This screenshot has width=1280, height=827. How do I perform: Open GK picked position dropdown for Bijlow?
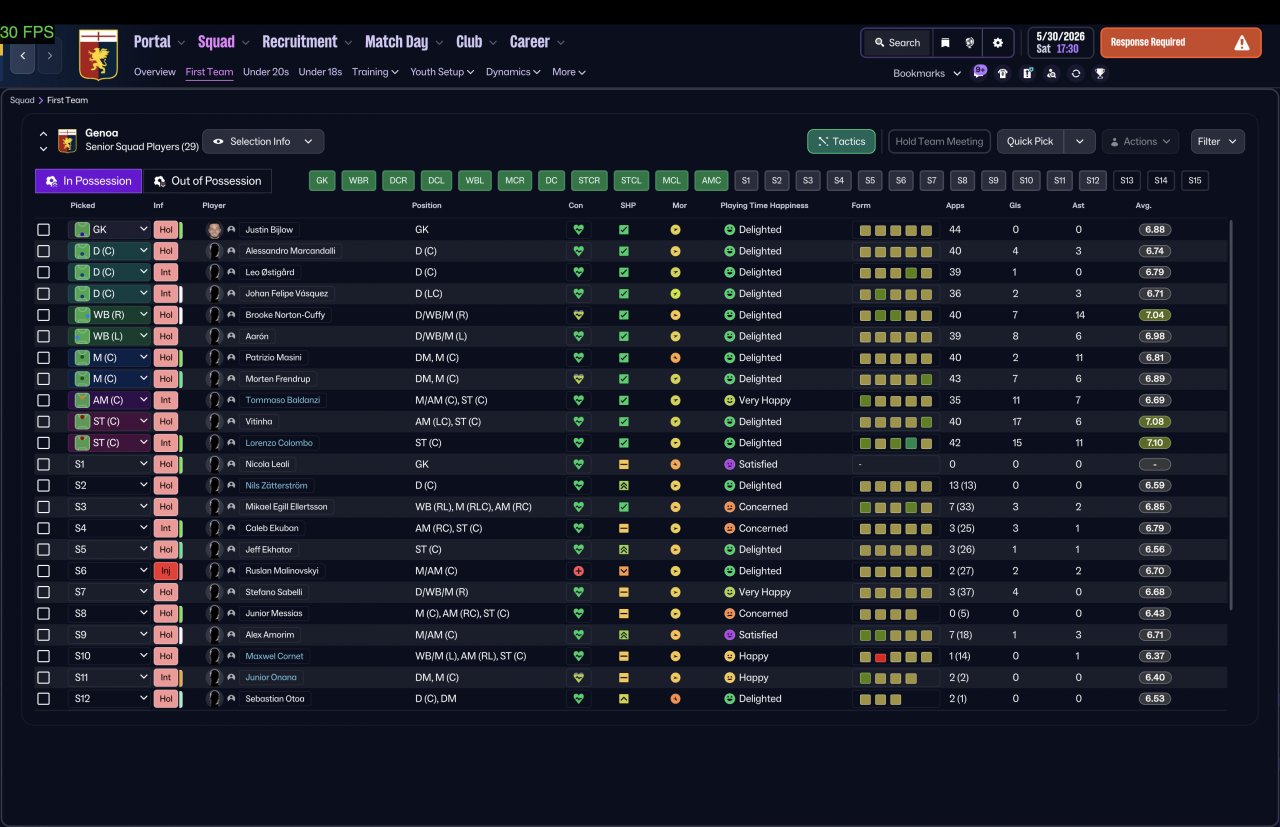(x=109, y=229)
